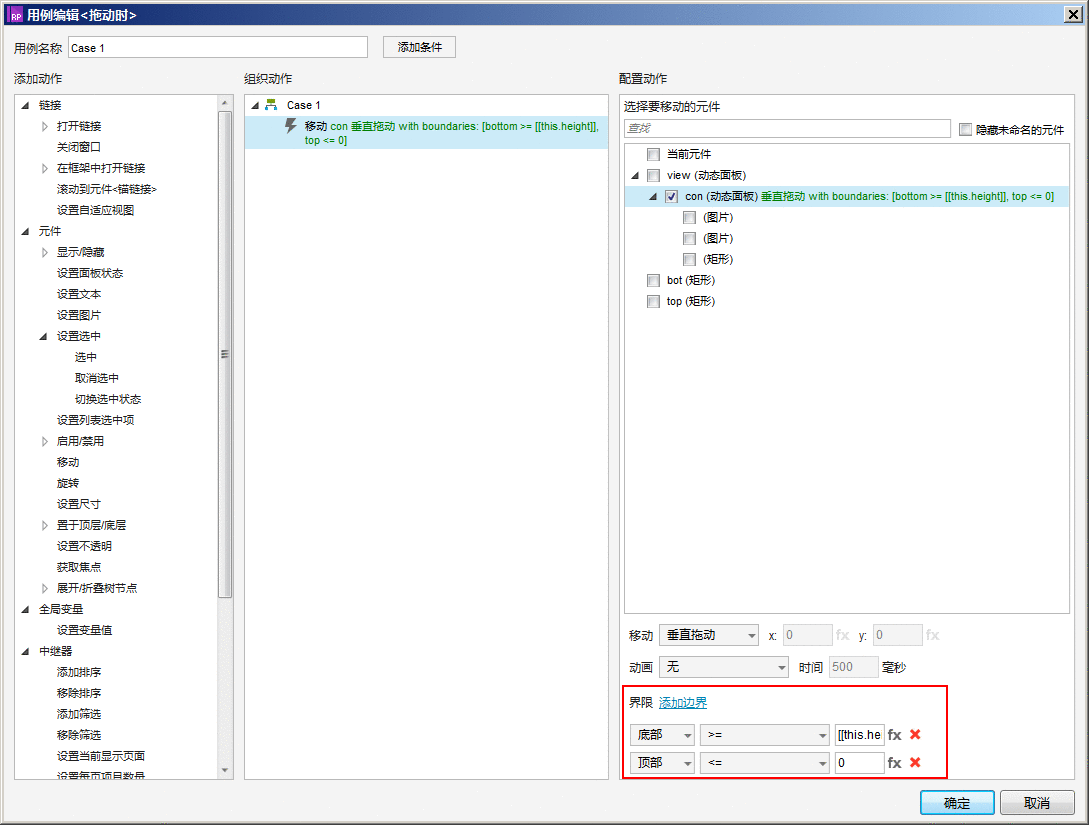
Task: Select the 滚动到元件<锚链接> action
Action: coord(106,189)
